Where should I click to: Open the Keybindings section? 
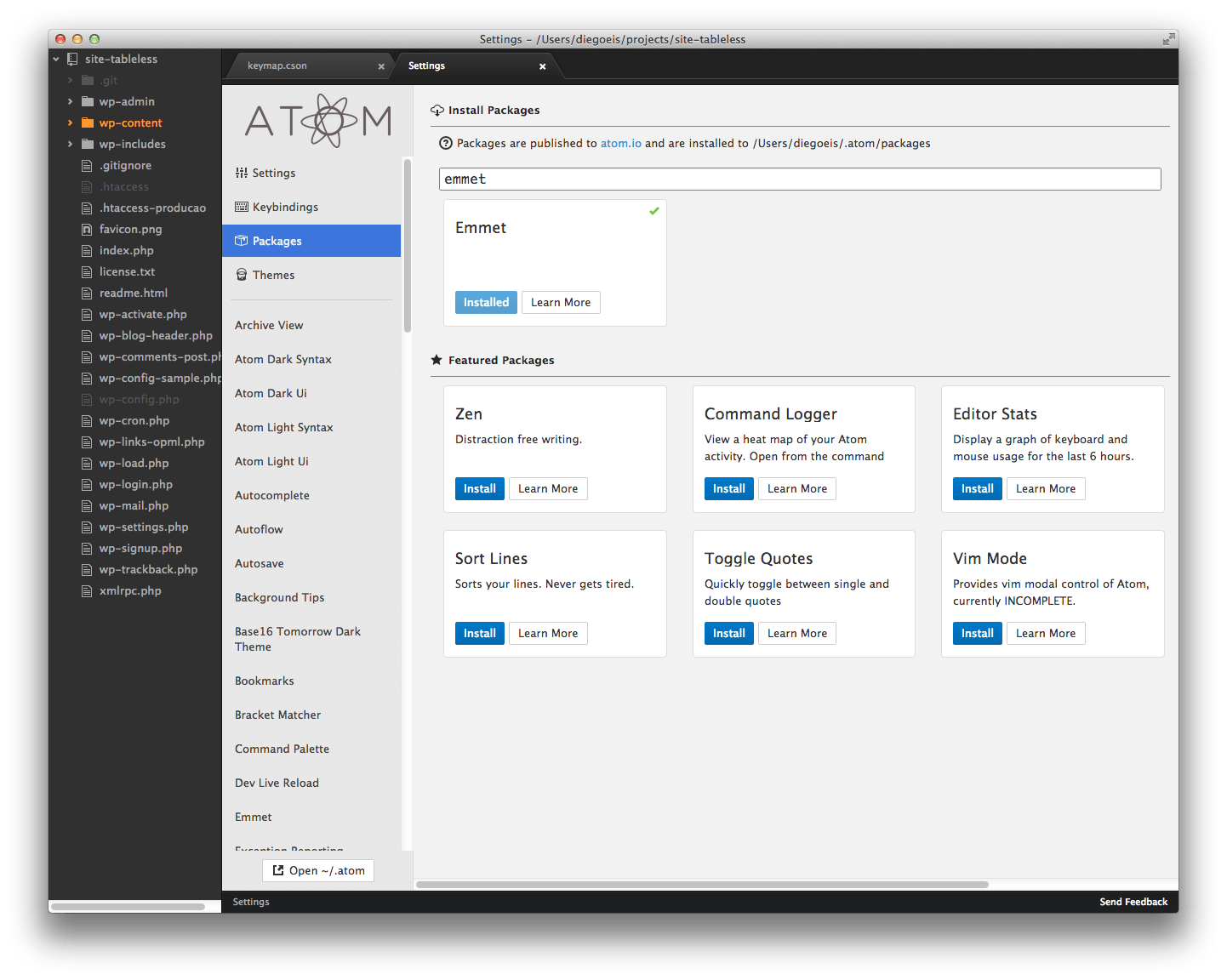coord(311,207)
